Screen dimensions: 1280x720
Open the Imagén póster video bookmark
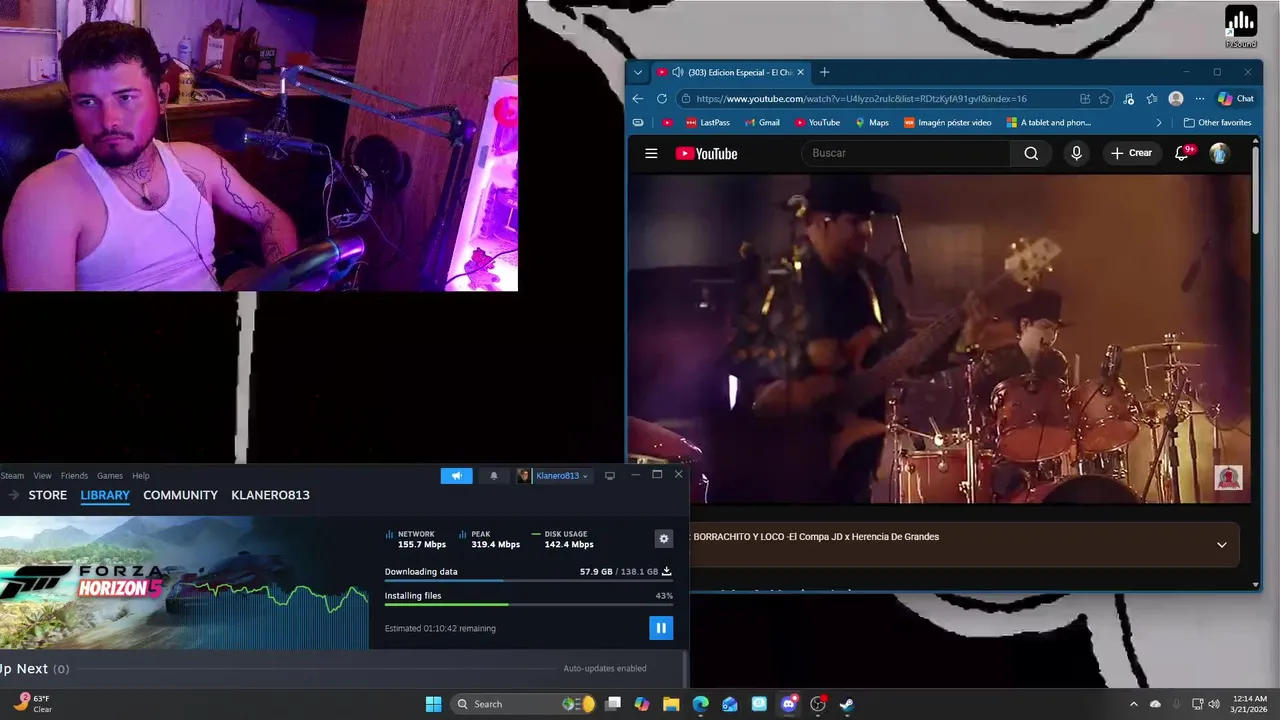(948, 122)
